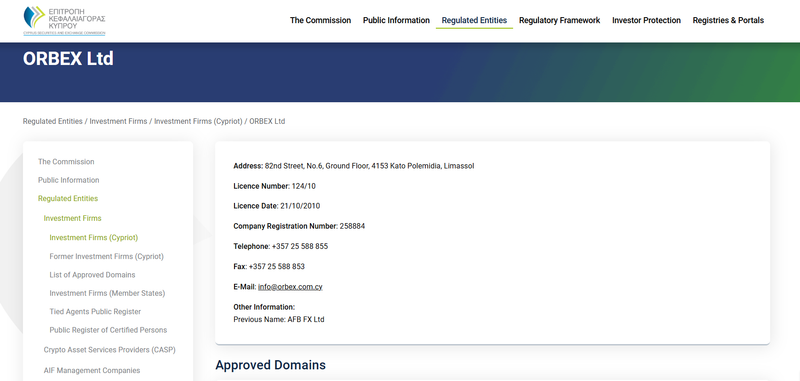Select Public Information in sidebar

point(68,180)
